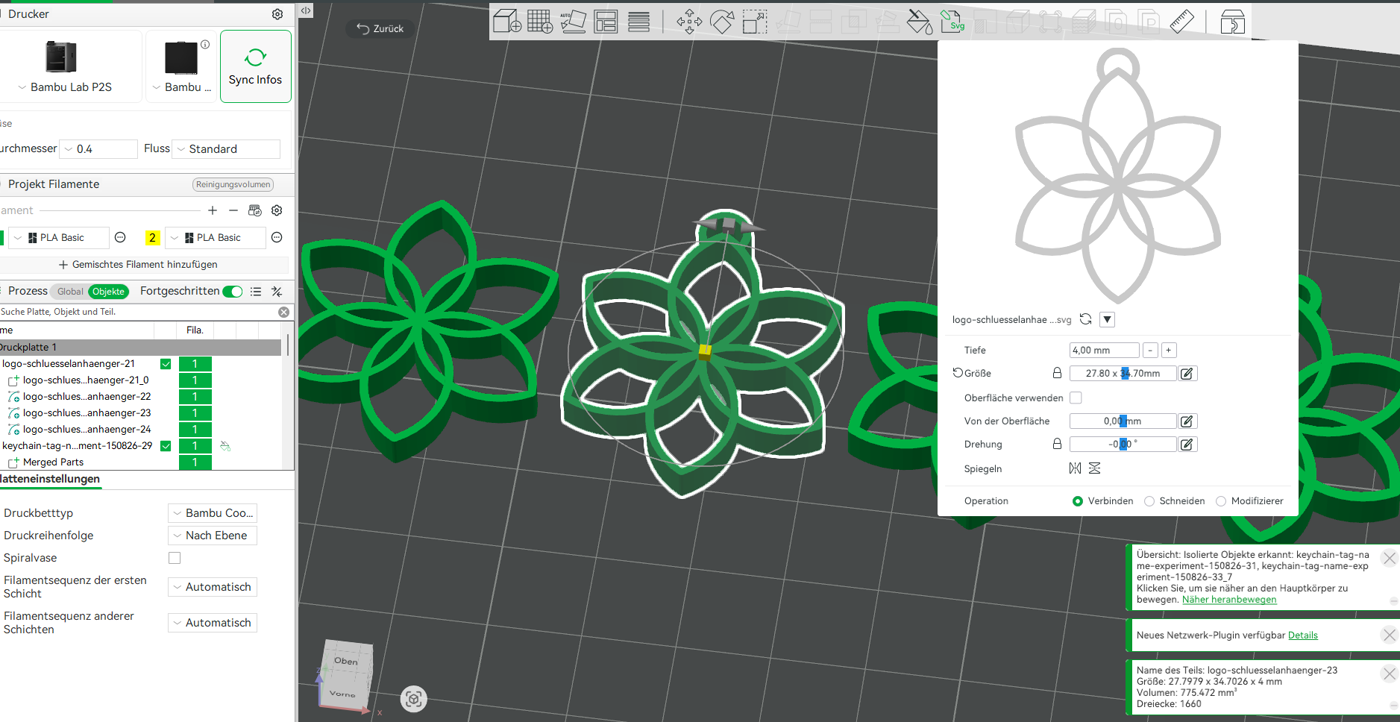This screenshot has height=722, width=1400.
Task: Select the Verbinden operation
Action: pos(1077,501)
